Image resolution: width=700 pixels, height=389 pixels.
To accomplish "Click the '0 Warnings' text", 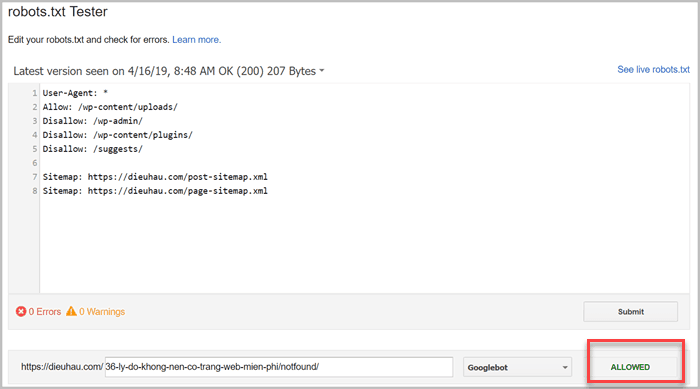I will [x=102, y=312].
